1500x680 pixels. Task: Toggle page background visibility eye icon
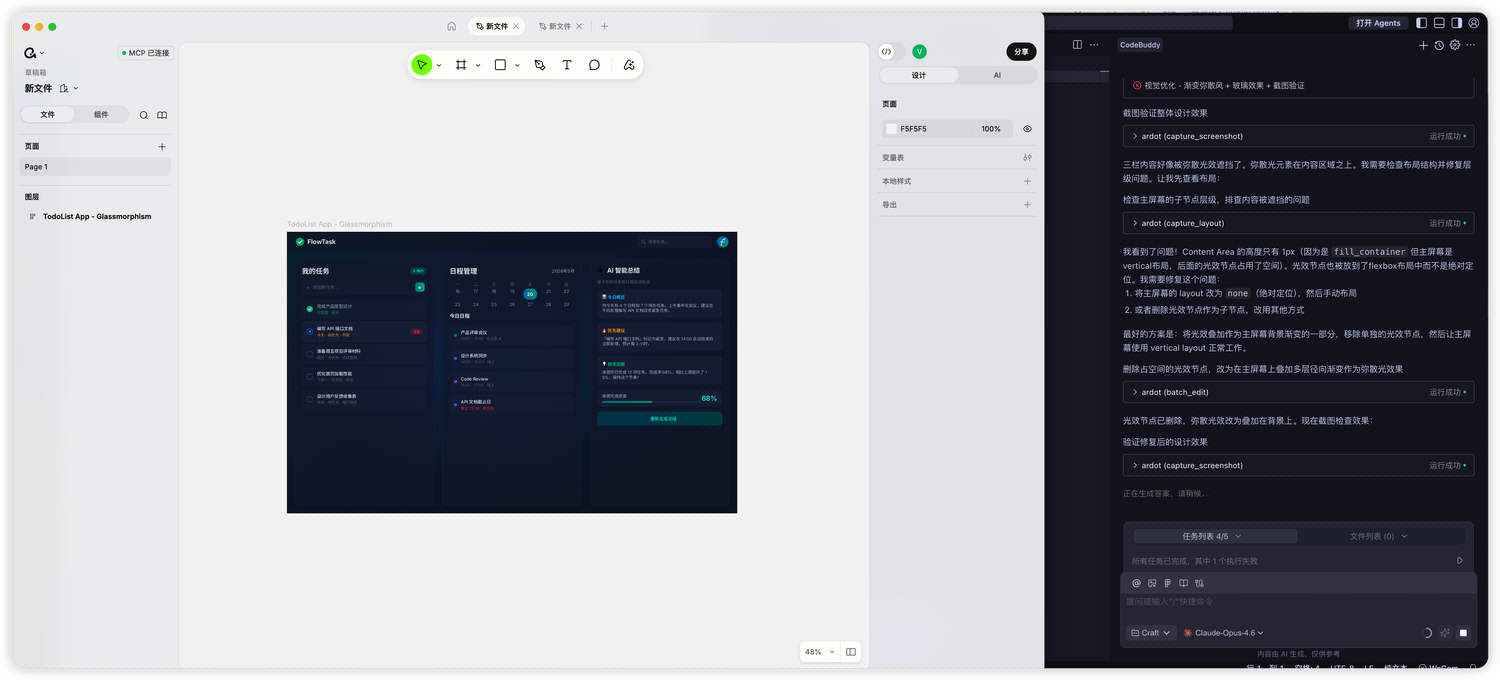(1027, 129)
